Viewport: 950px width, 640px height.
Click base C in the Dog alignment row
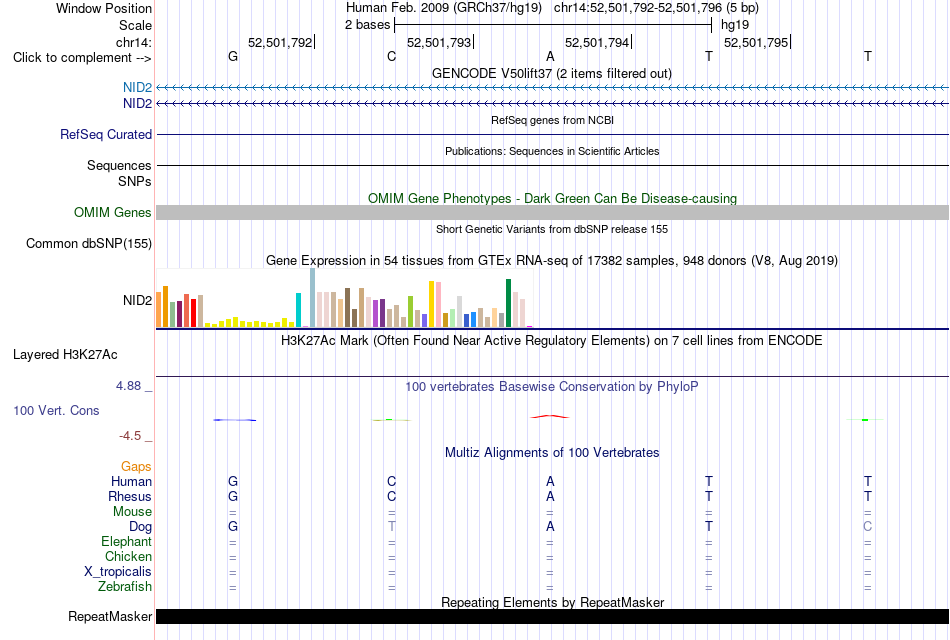[x=868, y=527]
